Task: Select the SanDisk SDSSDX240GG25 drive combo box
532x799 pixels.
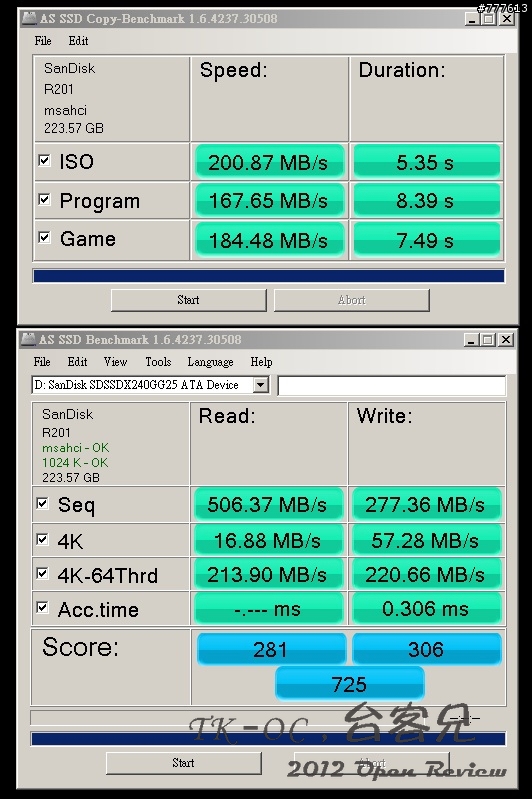Action: pos(150,385)
